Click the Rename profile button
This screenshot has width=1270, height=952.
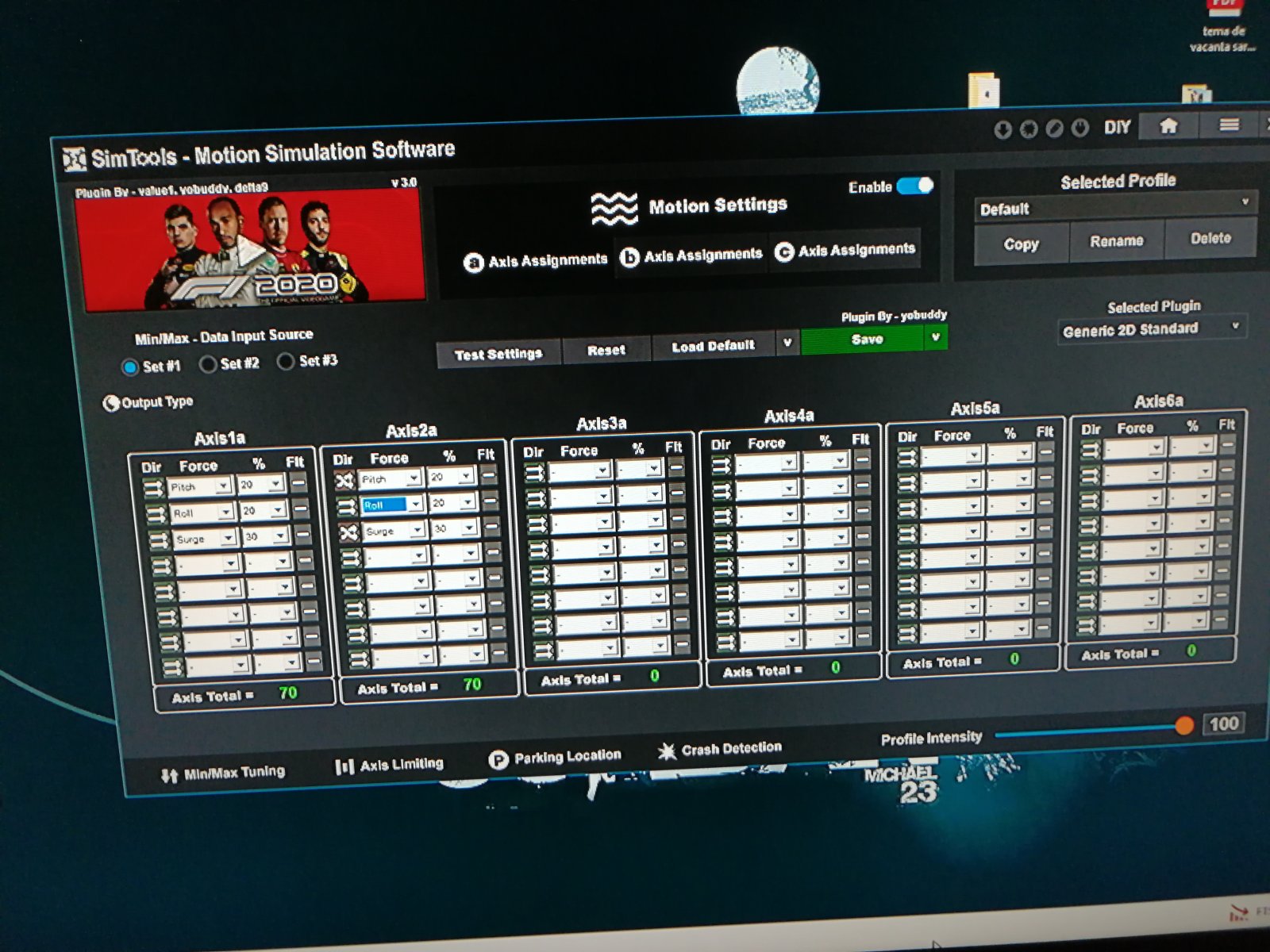point(1116,241)
